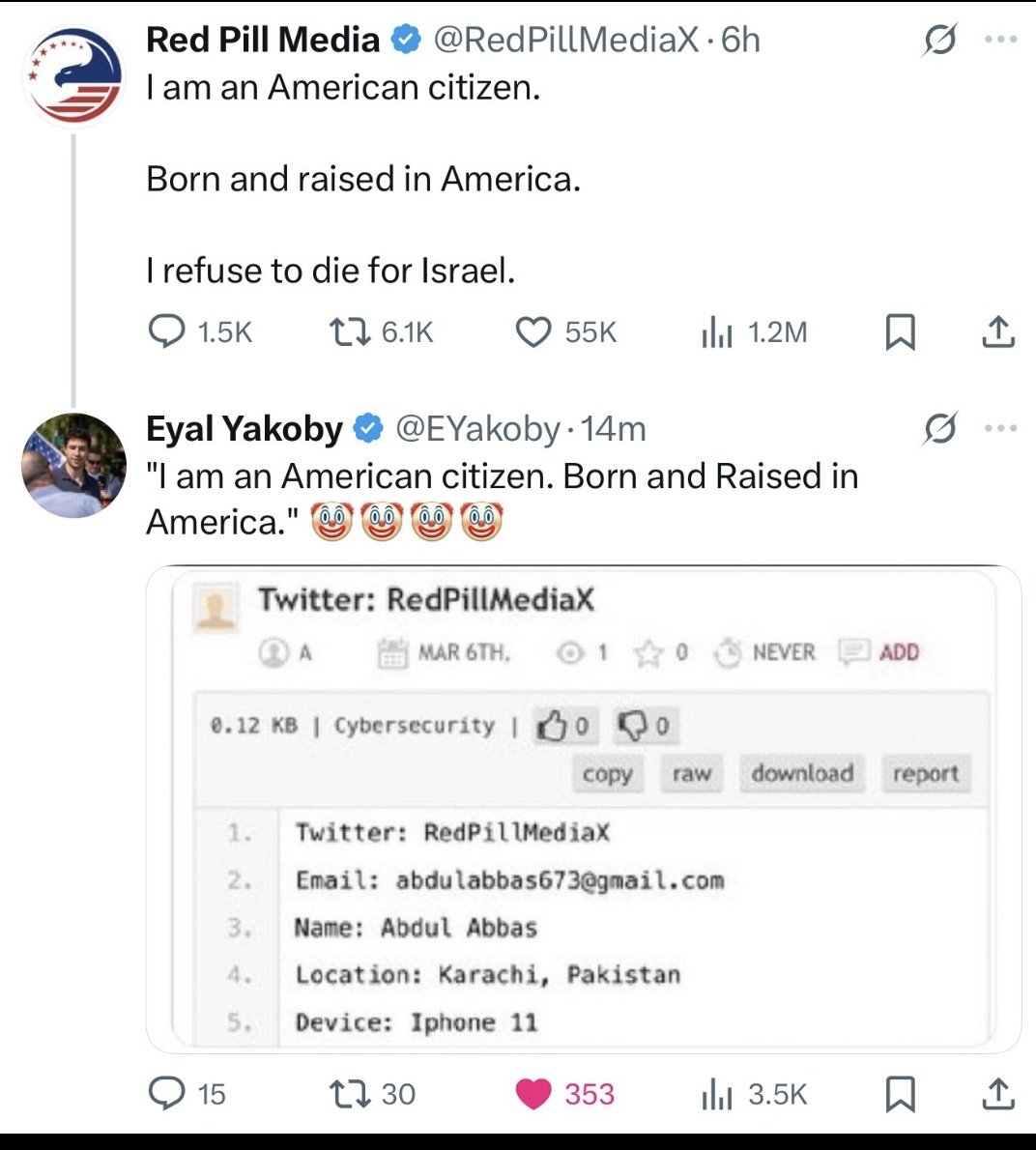Open more options on Red Pill Media post
This screenshot has width=1036, height=1150.
click(x=1001, y=40)
